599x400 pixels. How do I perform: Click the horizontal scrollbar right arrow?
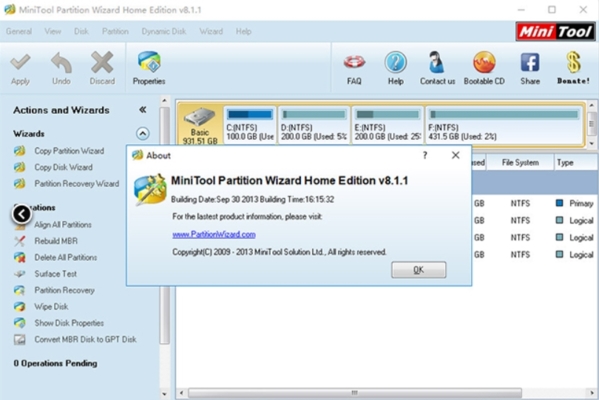[592, 393]
